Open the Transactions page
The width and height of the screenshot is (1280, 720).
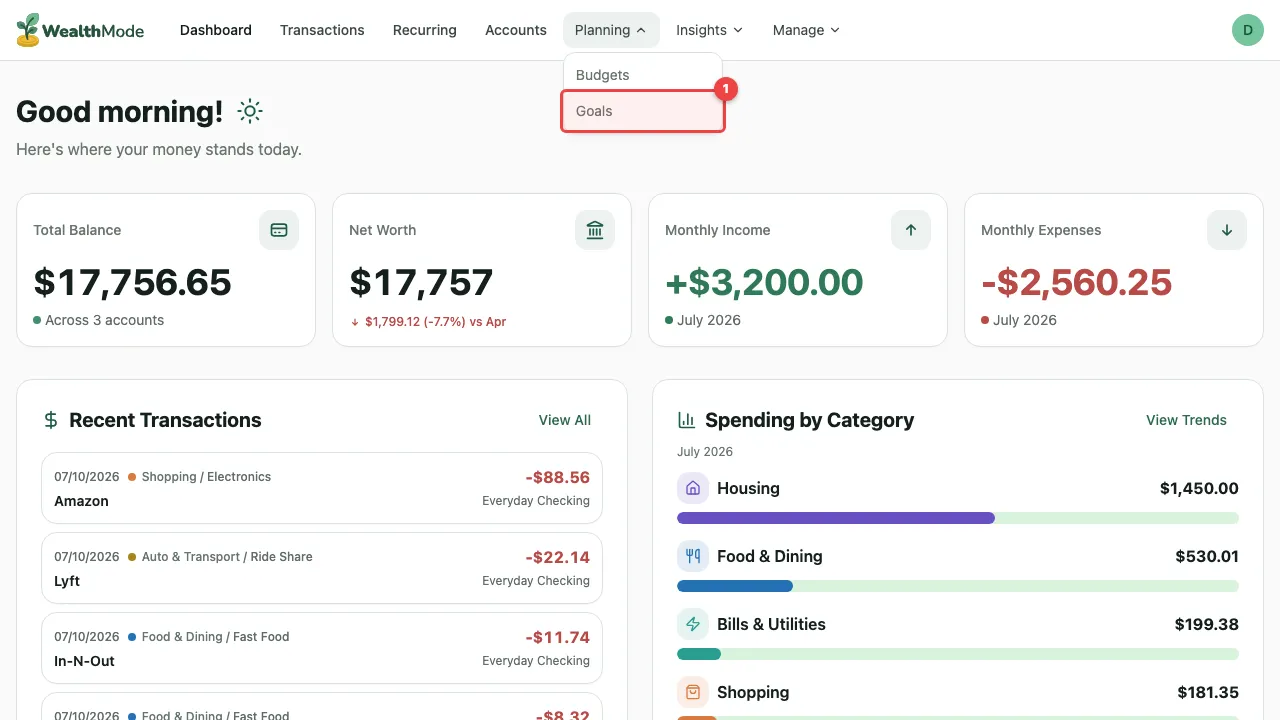click(322, 30)
